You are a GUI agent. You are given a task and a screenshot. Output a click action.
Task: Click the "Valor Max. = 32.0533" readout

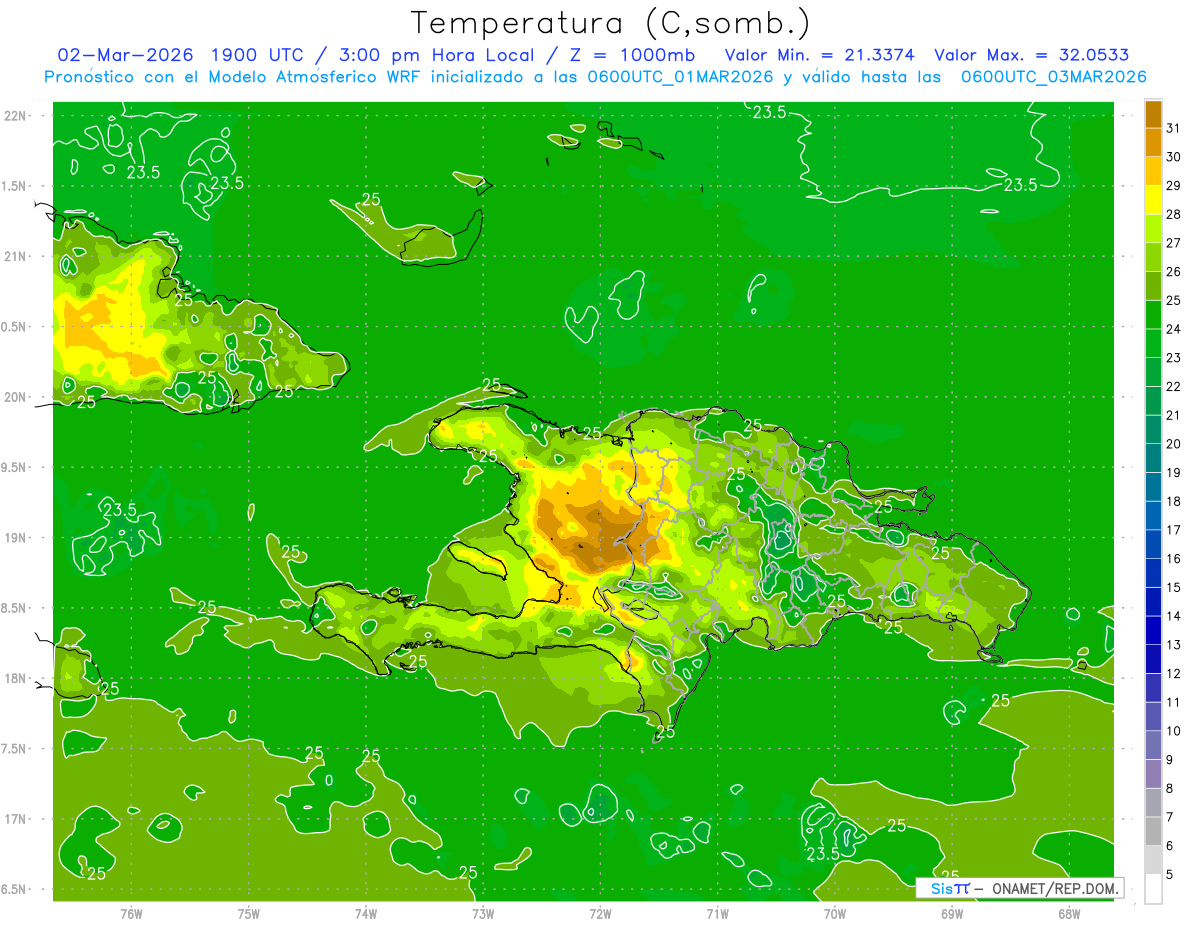[x=1032, y=55]
